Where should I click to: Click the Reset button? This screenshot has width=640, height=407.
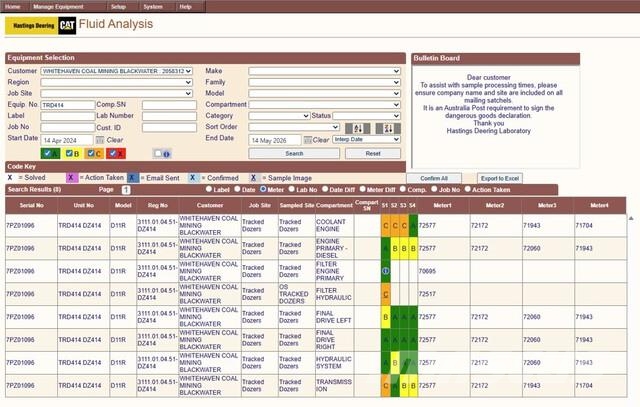[373, 153]
